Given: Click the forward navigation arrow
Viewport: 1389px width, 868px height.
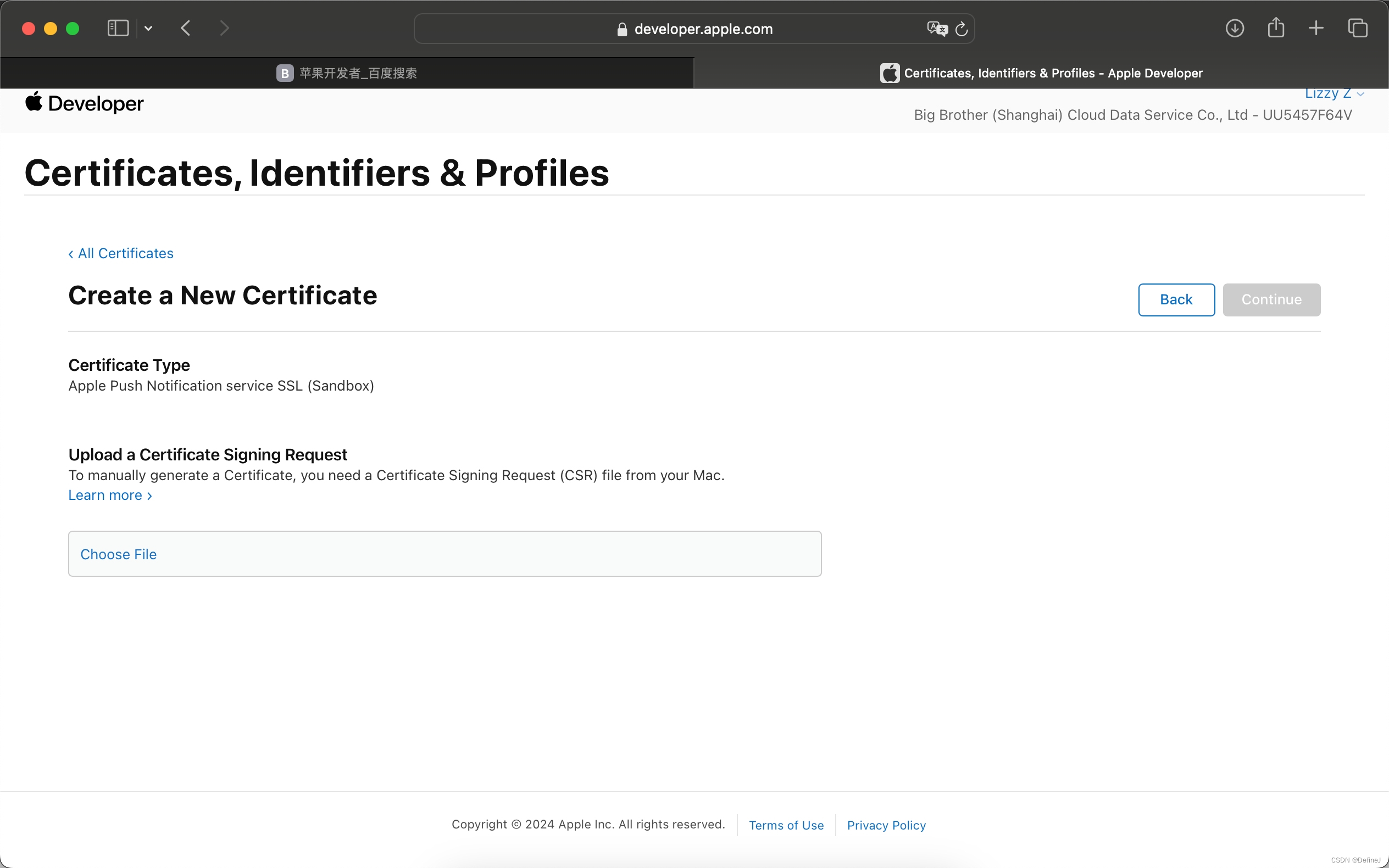Looking at the screenshot, I should pos(224,28).
